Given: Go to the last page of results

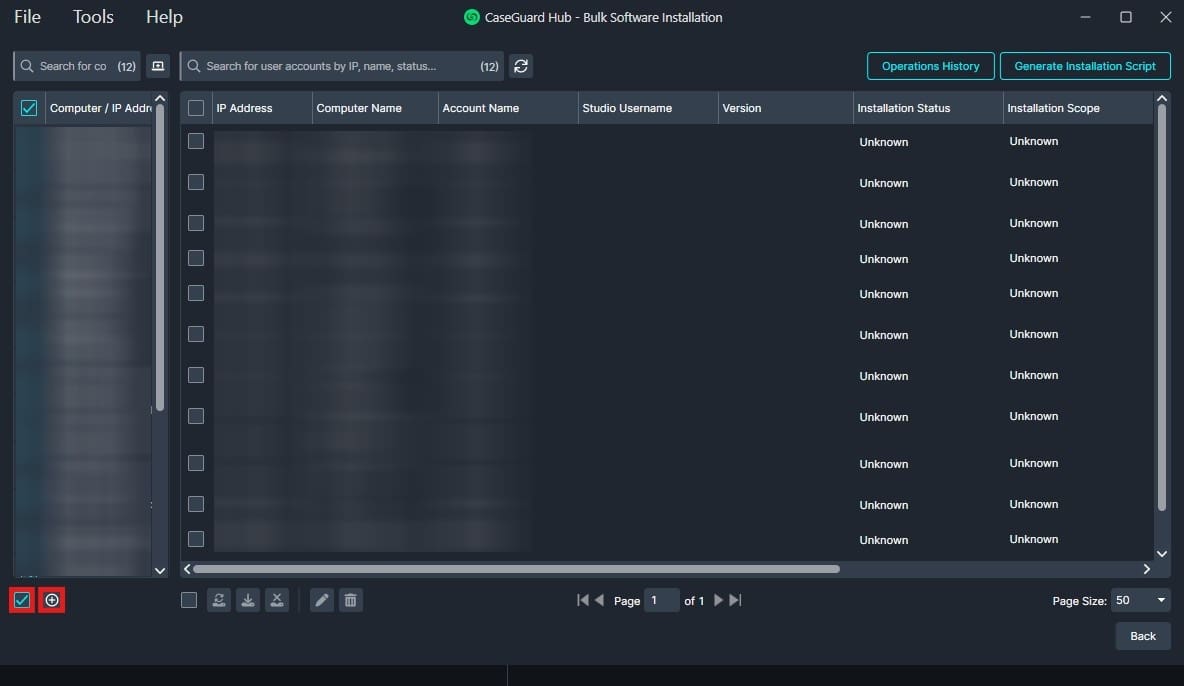Looking at the screenshot, I should 736,601.
